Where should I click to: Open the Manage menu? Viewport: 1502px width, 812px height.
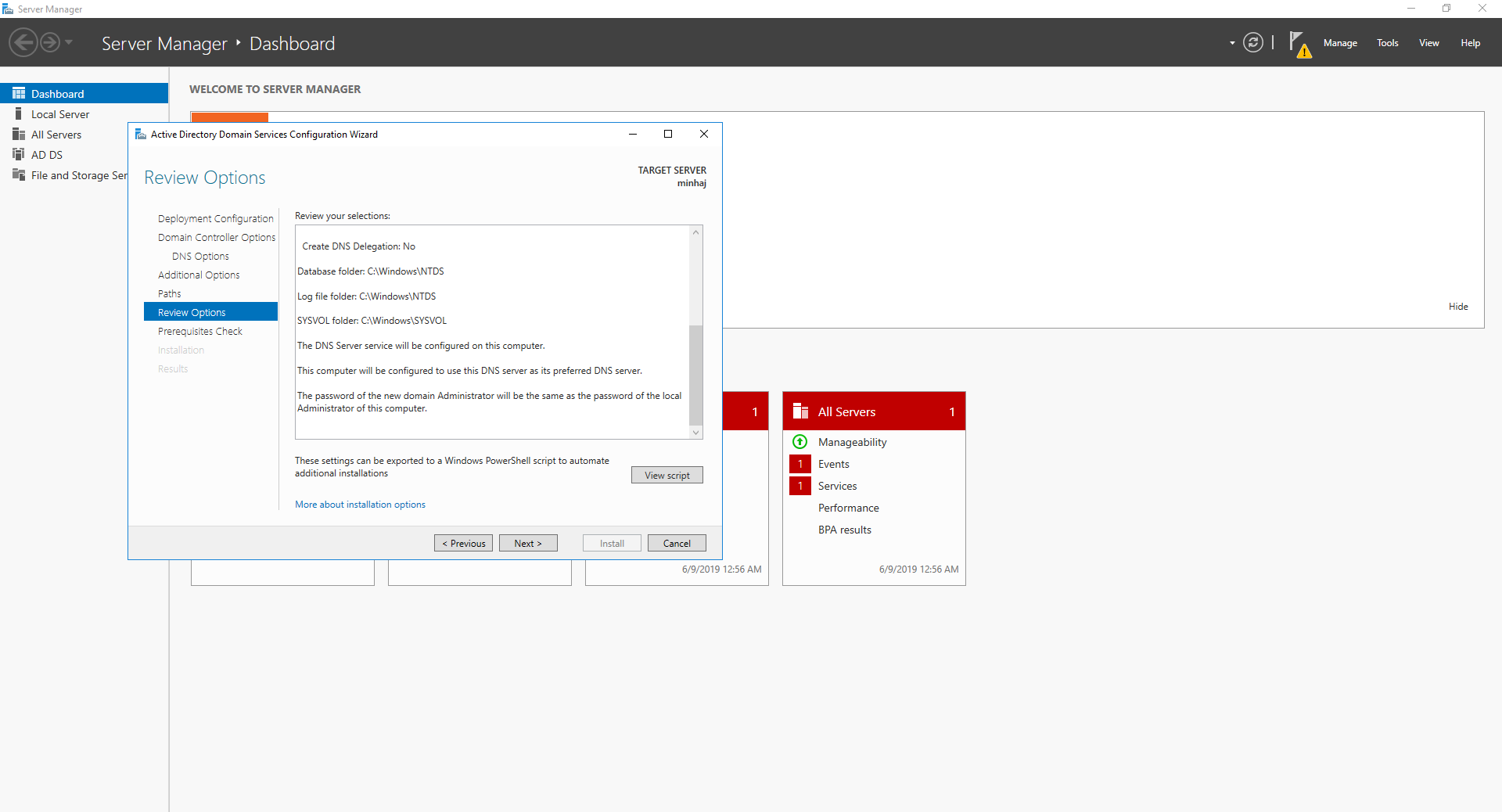[x=1339, y=43]
